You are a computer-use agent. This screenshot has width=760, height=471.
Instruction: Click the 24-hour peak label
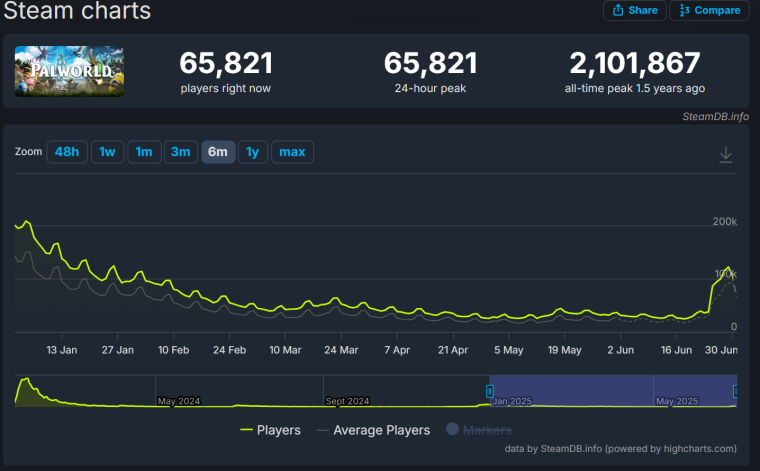[430, 88]
